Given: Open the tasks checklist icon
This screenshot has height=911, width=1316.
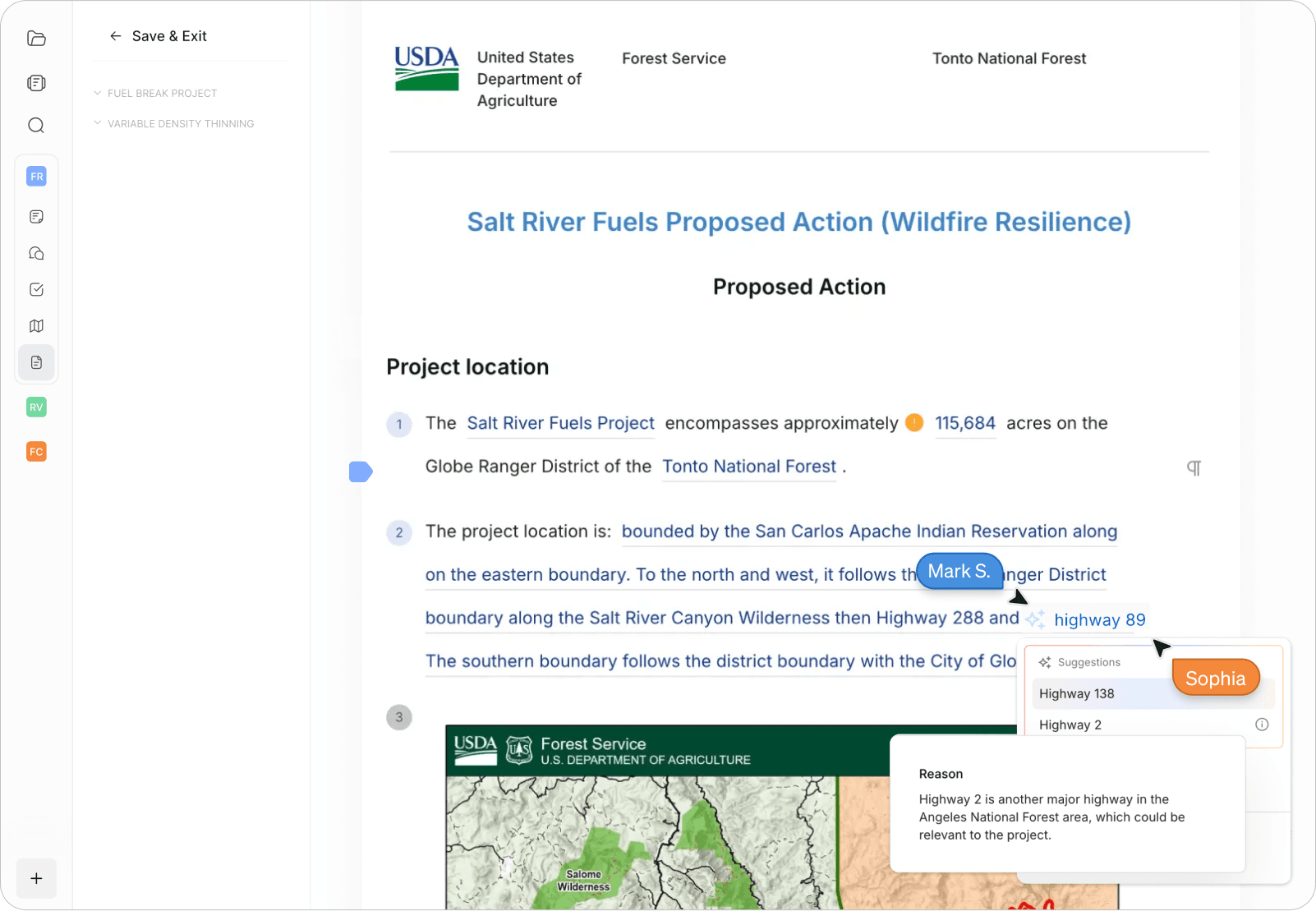Looking at the screenshot, I should click(x=36, y=289).
